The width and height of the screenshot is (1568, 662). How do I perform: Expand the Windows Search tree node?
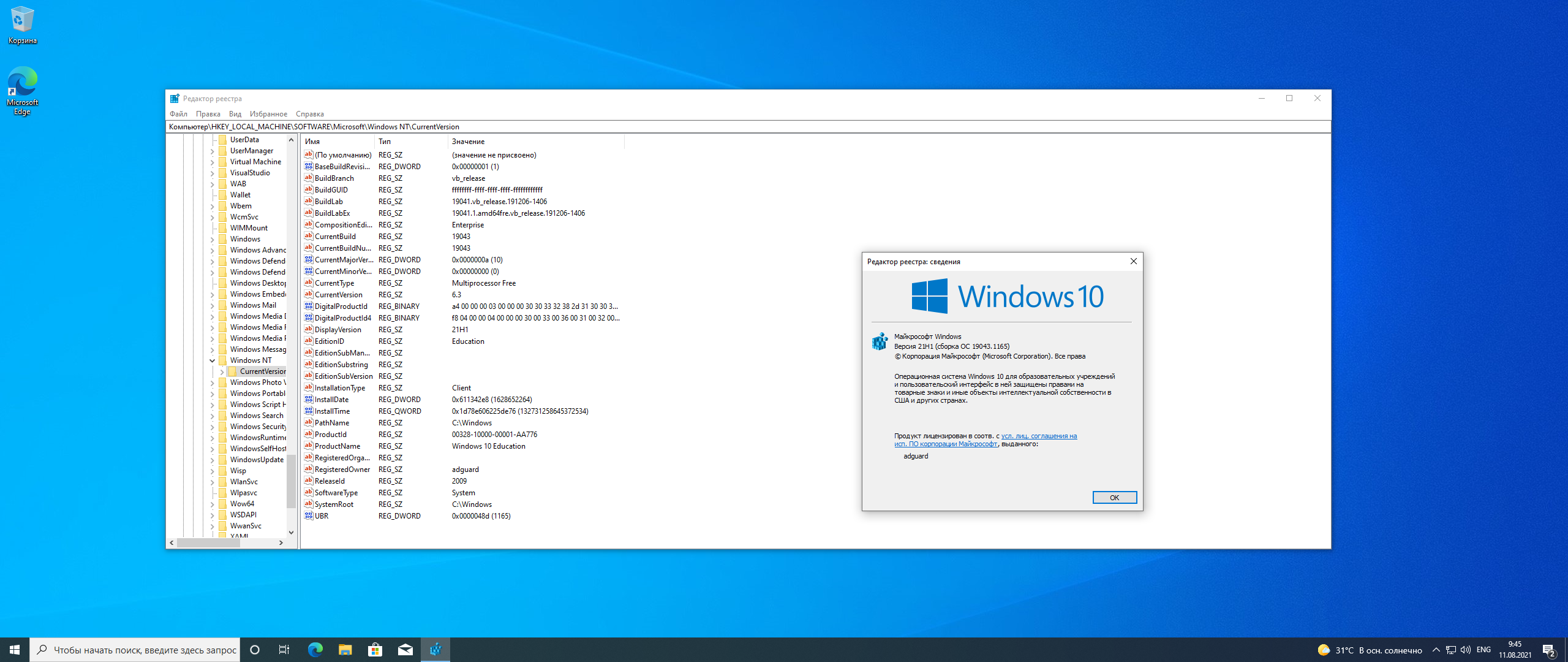[x=213, y=416]
